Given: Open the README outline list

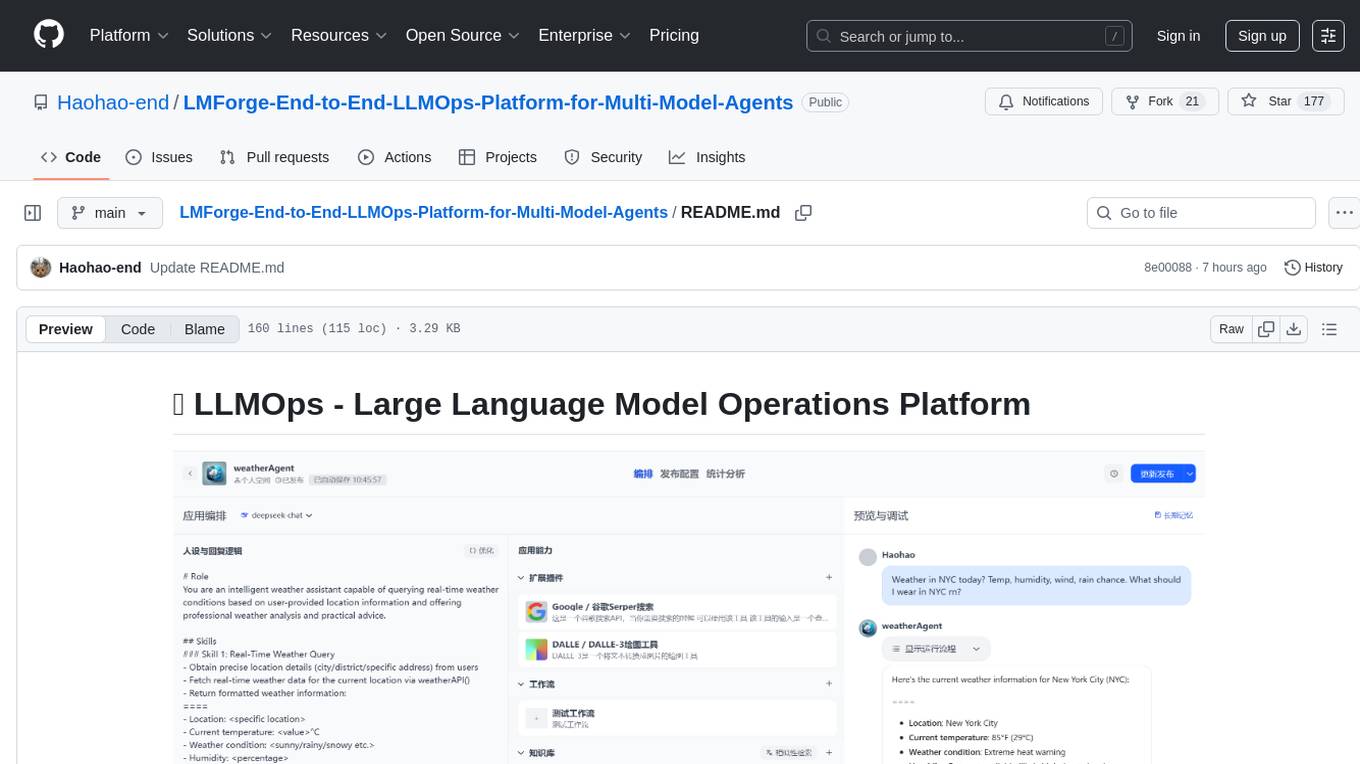Looking at the screenshot, I should point(1329,329).
